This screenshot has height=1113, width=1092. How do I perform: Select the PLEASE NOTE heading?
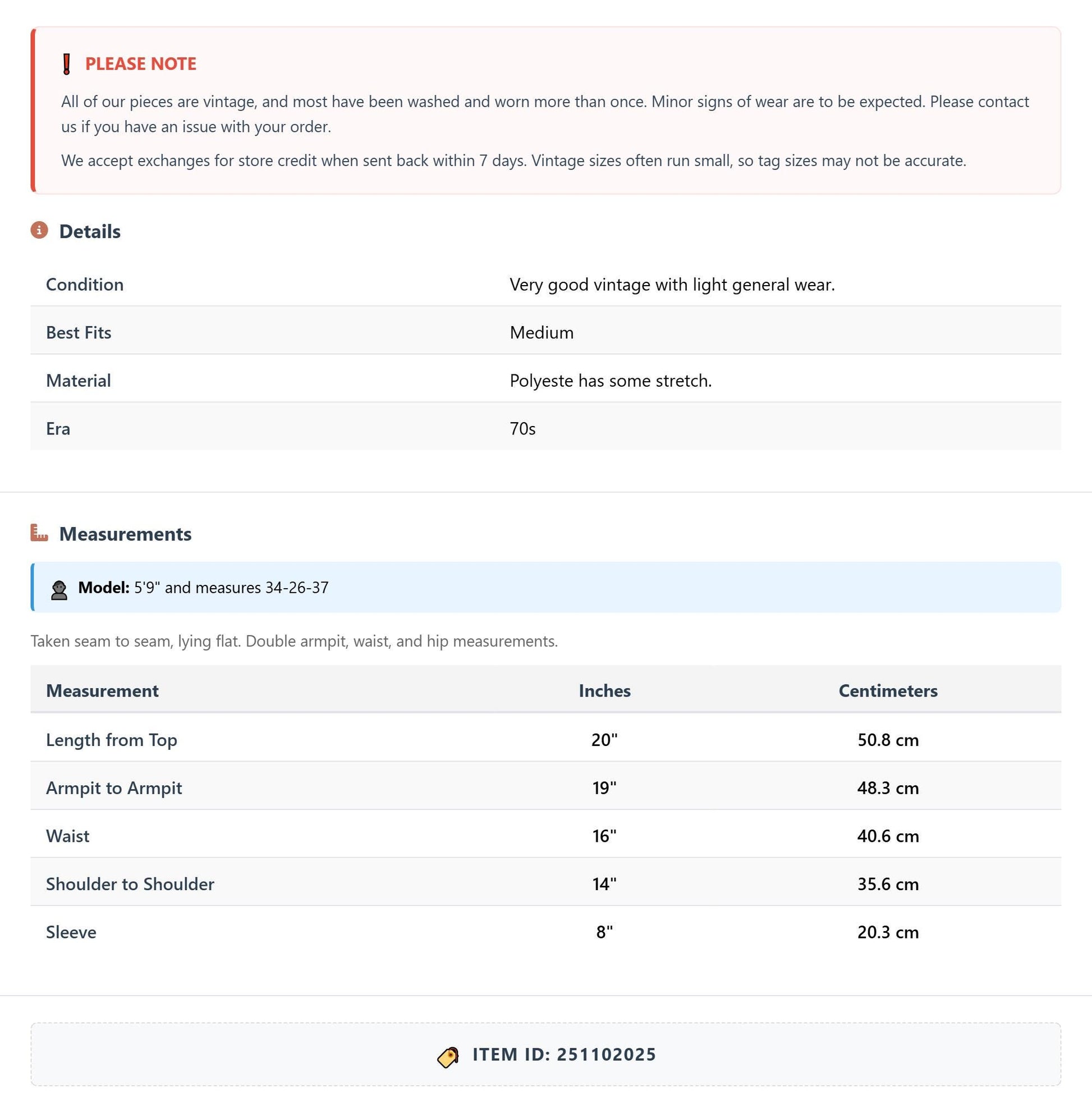(140, 63)
